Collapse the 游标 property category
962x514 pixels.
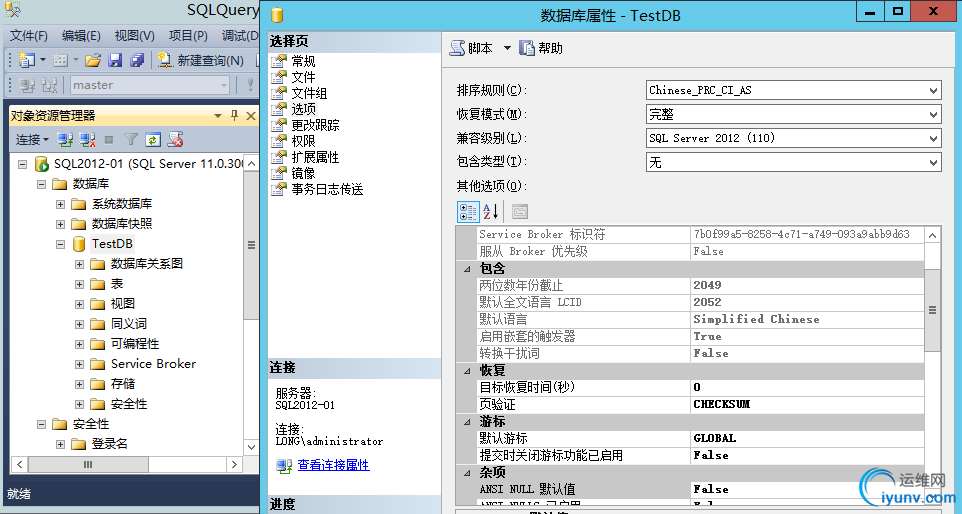467,421
